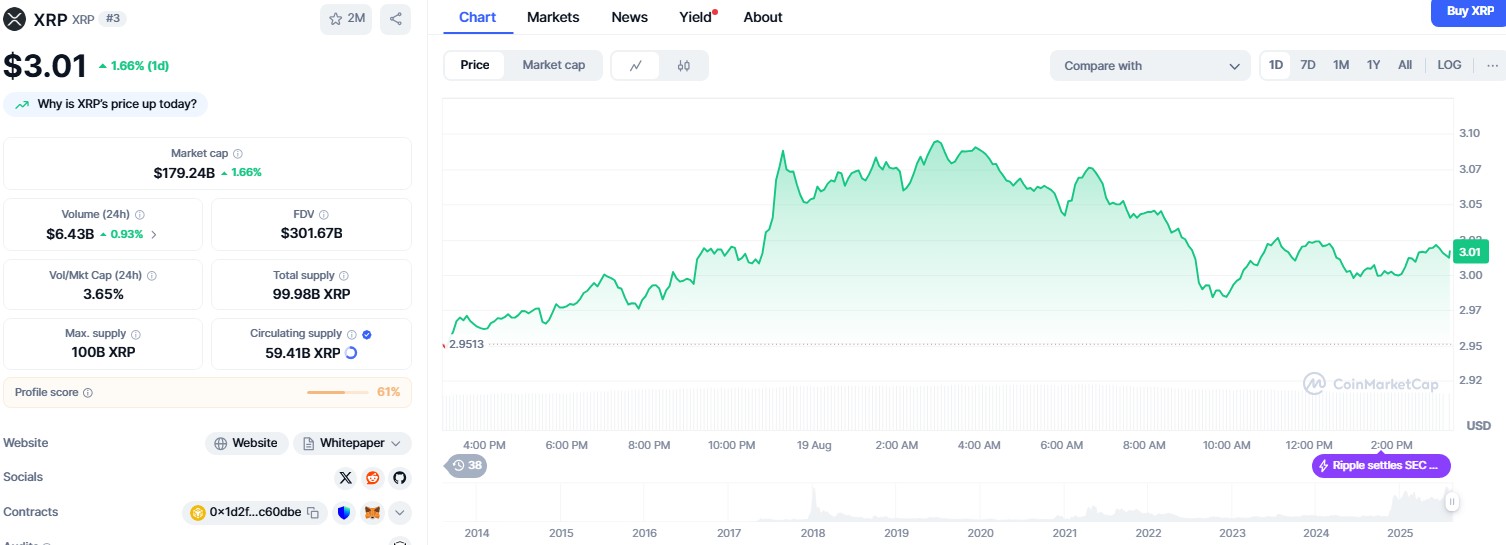The width and height of the screenshot is (1506, 545).
Task: Open the Compare with dropdown
Action: coord(1149,66)
